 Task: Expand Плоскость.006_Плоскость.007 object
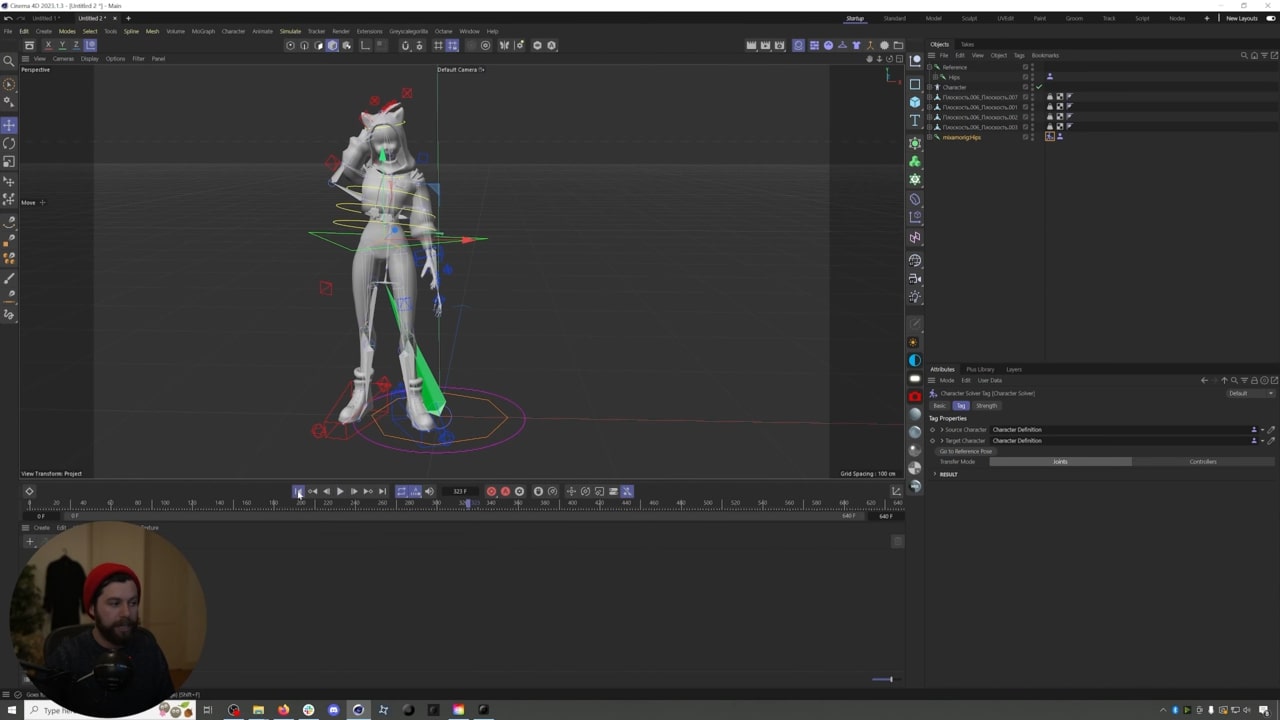(x=930, y=97)
